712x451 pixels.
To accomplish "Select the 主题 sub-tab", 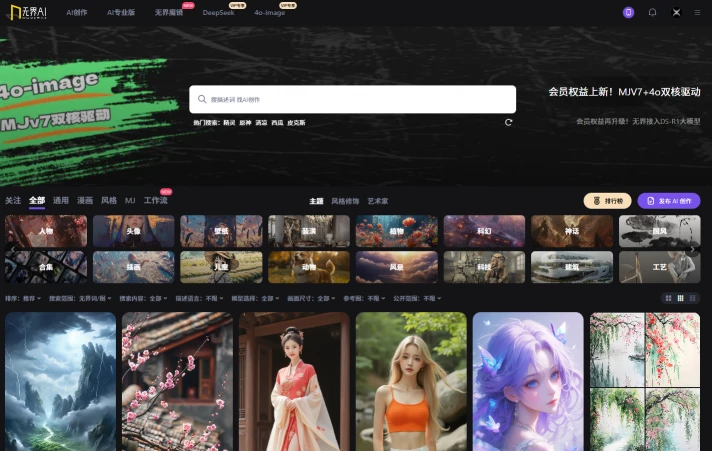I will pyautogui.click(x=316, y=201).
